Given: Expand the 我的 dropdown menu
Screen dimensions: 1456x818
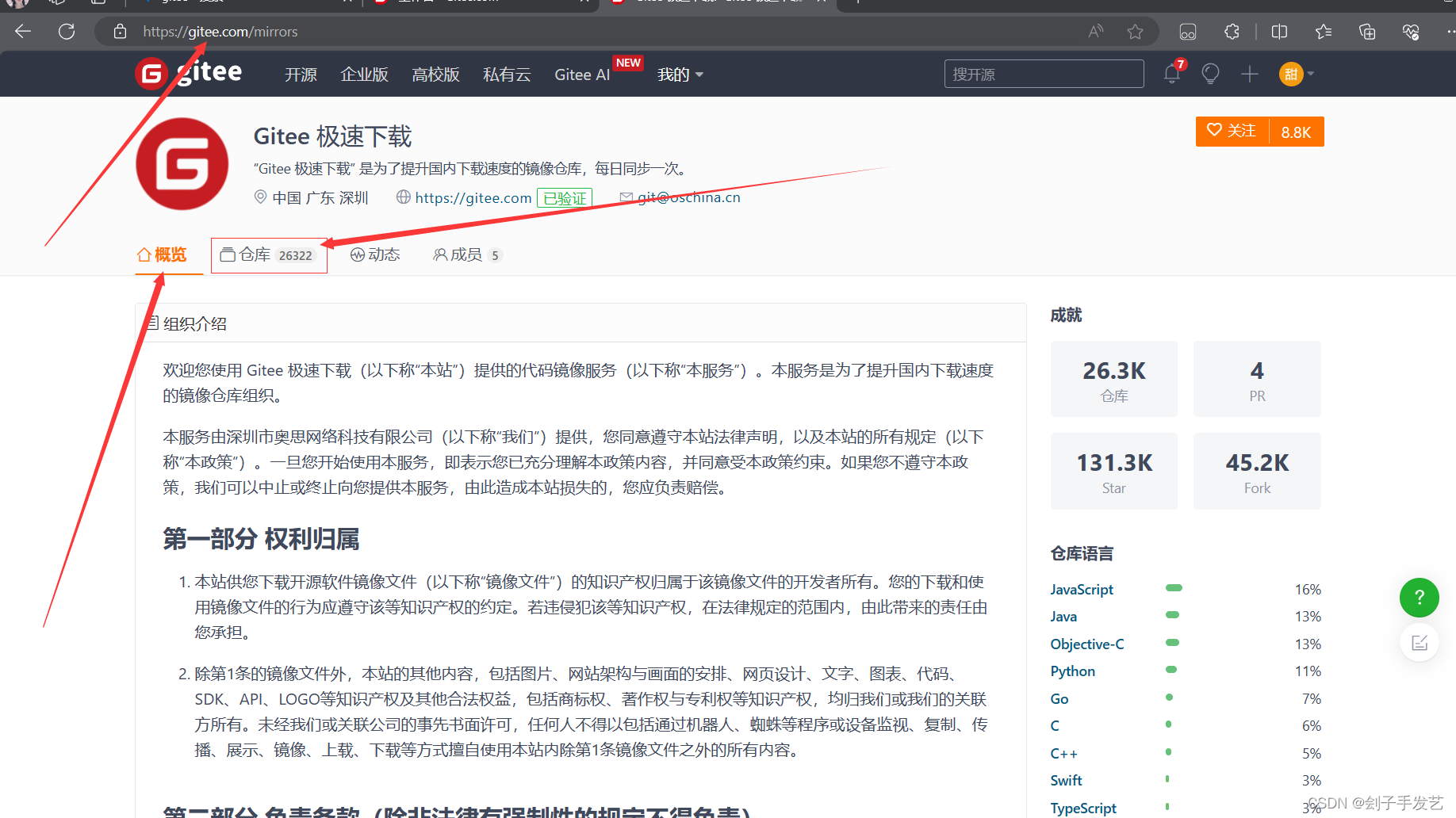Looking at the screenshot, I should (x=680, y=75).
